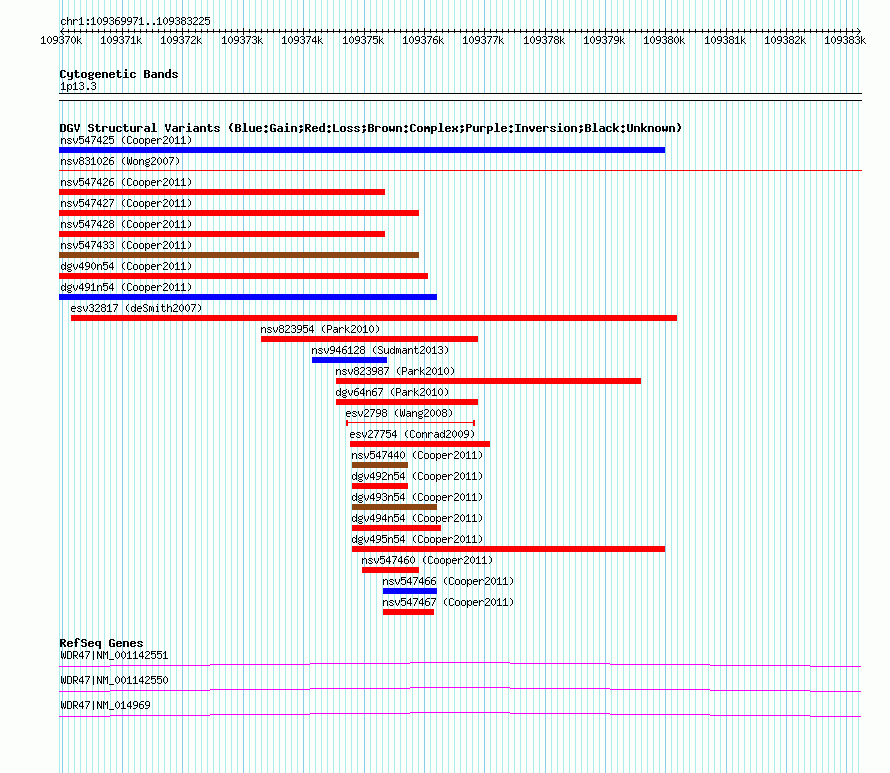Select the brown nsv547433 complex variant bar

(x=239, y=255)
